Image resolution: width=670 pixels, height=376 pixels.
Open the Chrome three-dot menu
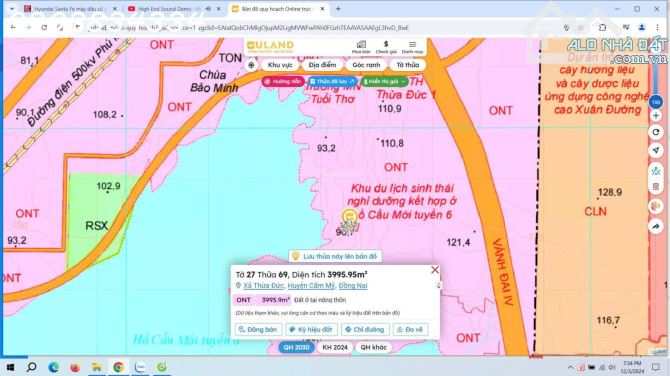point(657,27)
